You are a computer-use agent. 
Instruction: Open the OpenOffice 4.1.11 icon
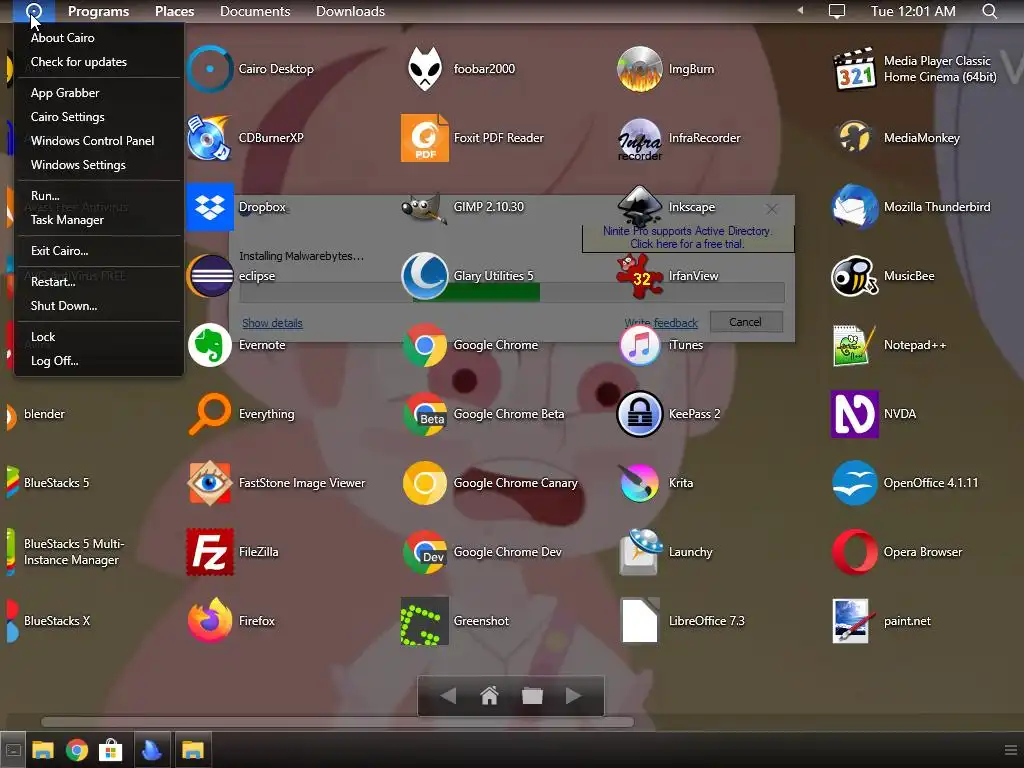point(854,483)
